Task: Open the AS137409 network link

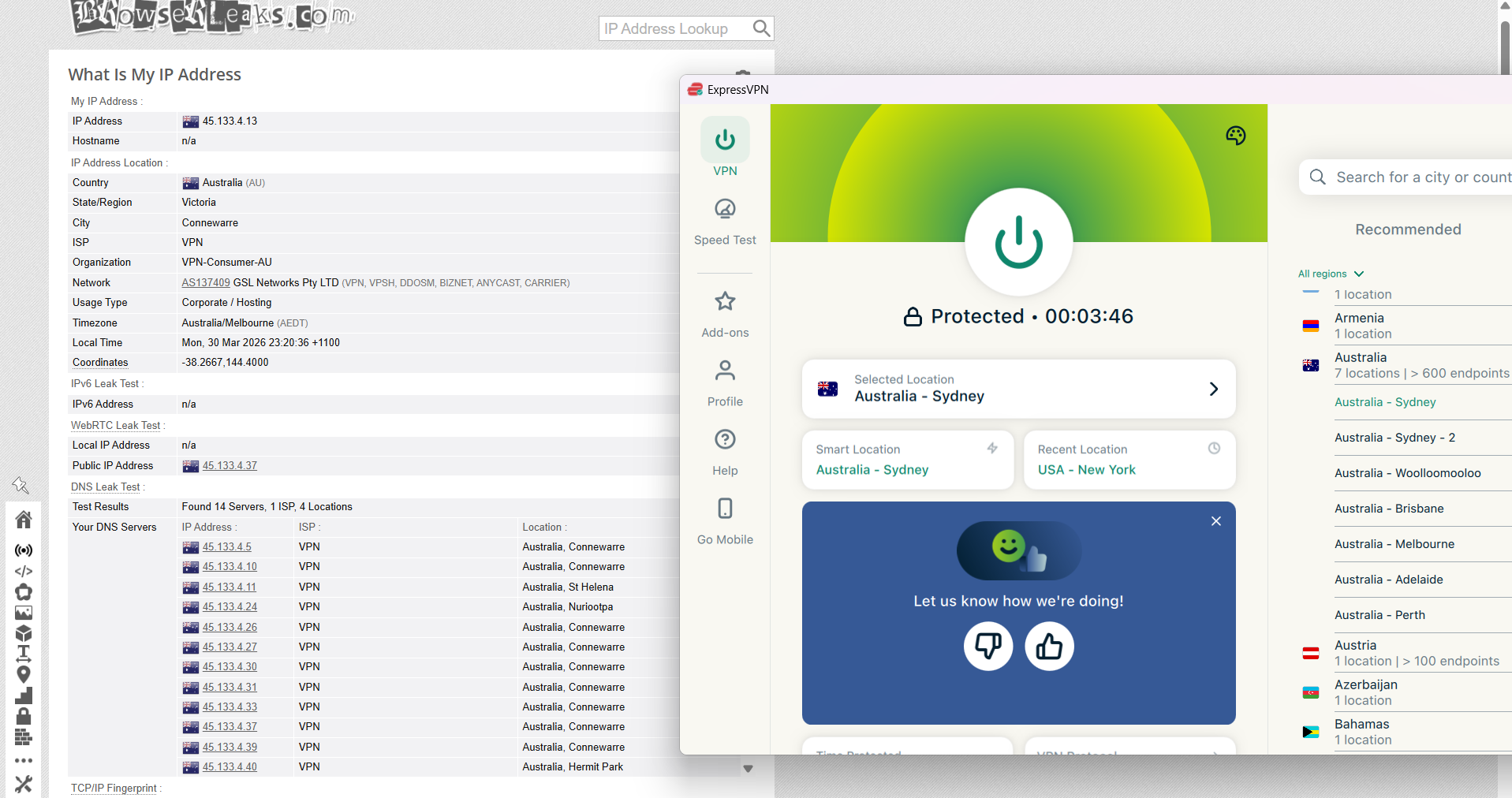Action: pyautogui.click(x=205, y=282)
